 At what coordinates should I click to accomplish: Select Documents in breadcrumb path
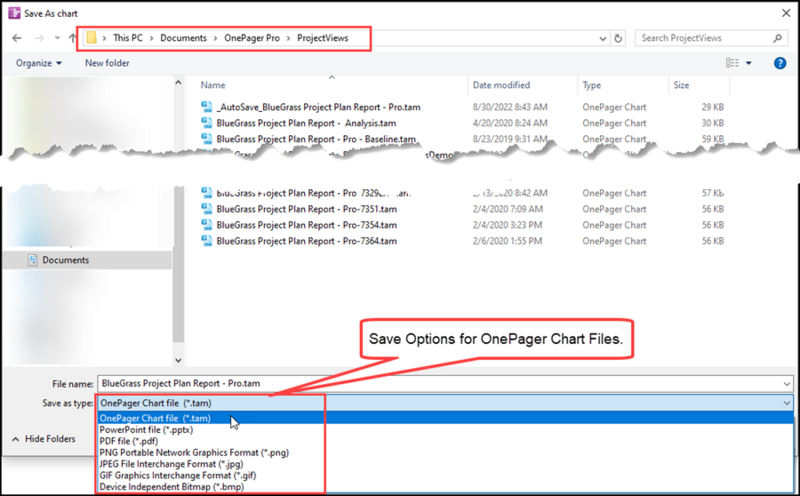[x=183, y=38]
